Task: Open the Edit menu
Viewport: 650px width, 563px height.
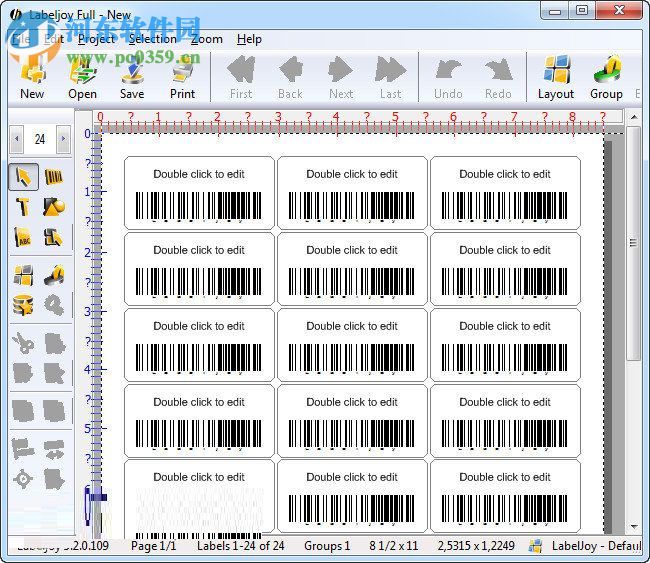Action: [x=53, y=39]
